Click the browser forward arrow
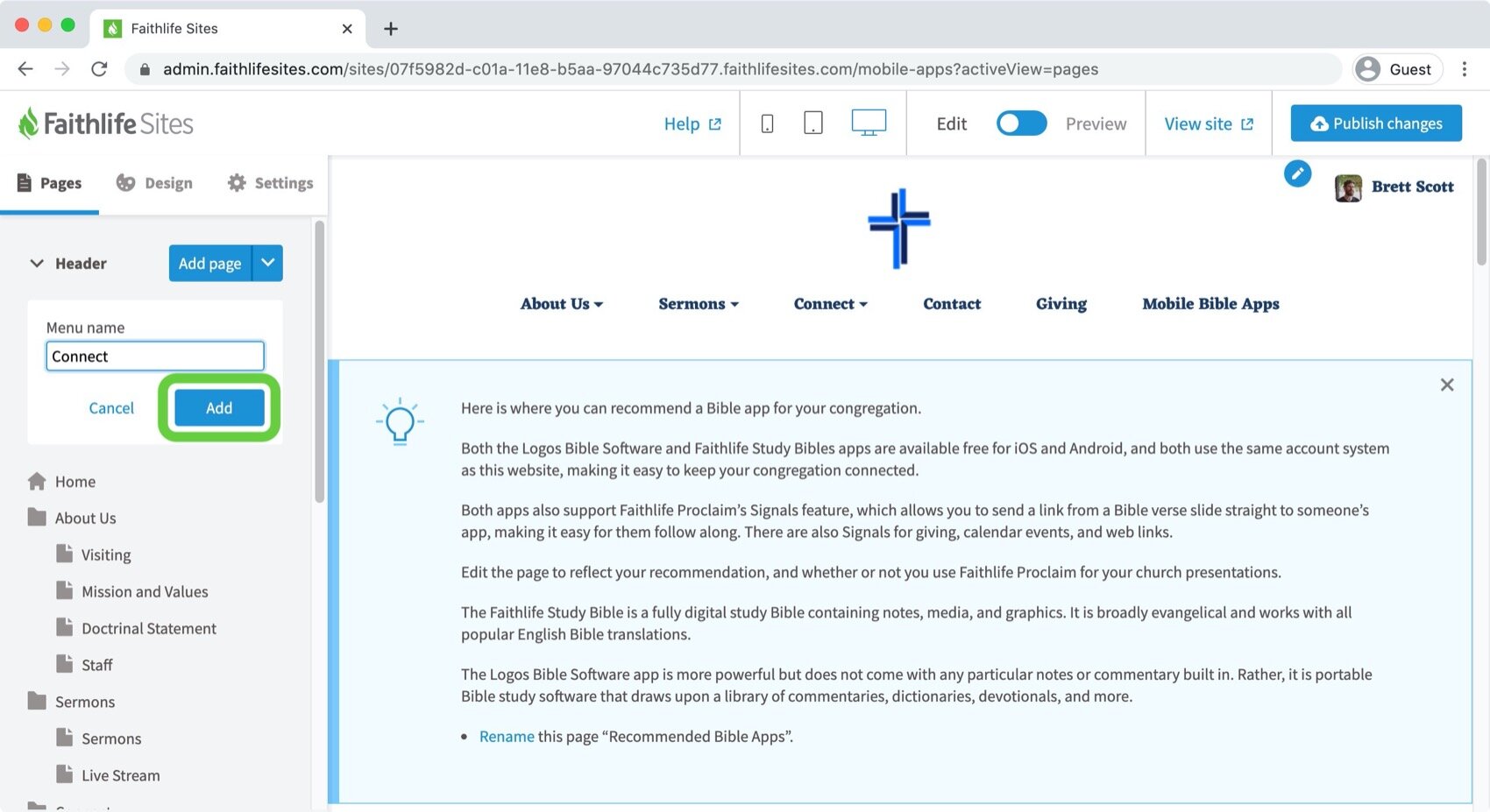 (x=62, y=69)
